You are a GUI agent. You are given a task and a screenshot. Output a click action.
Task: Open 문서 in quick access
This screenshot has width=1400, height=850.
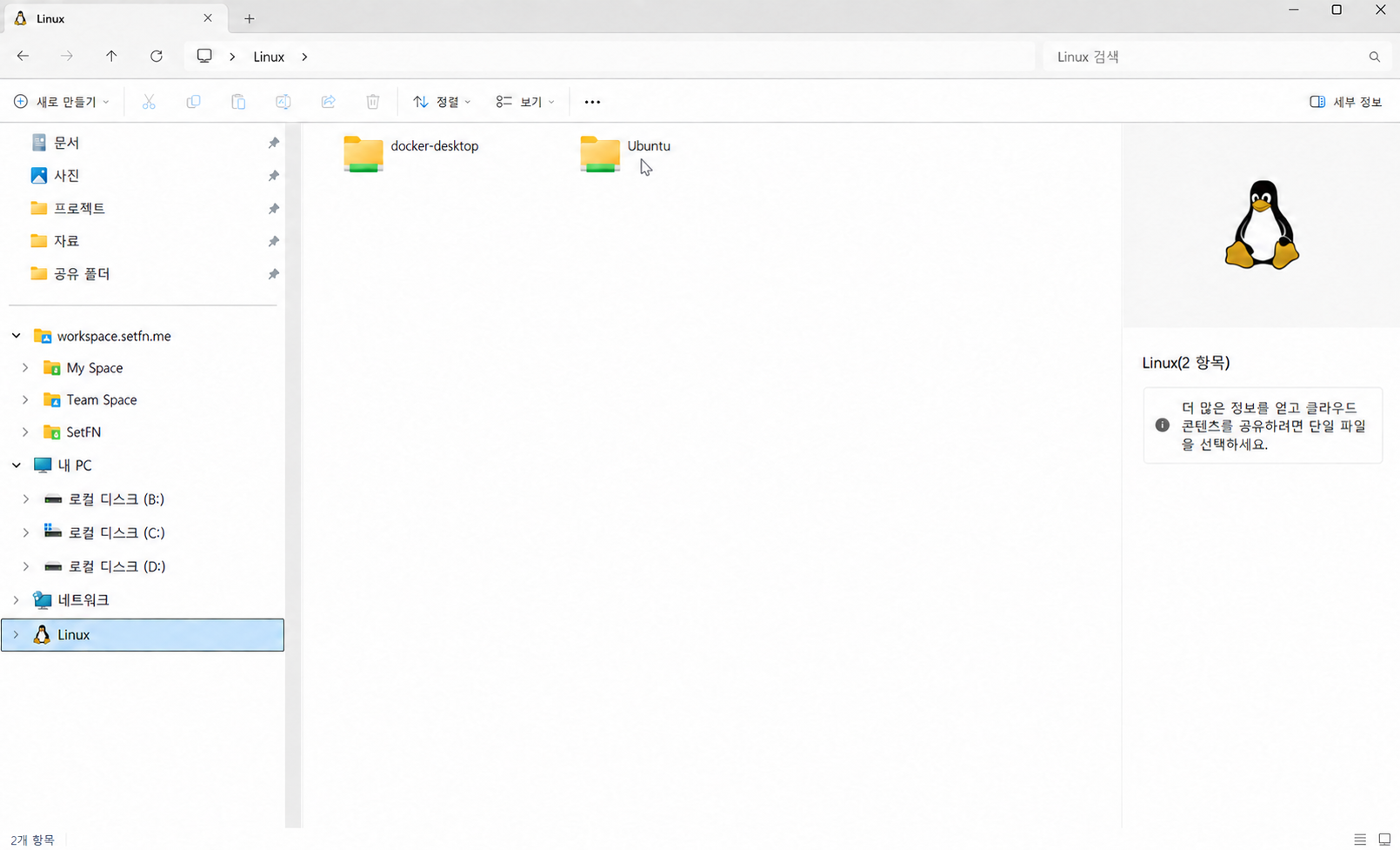tap(67, 143)
